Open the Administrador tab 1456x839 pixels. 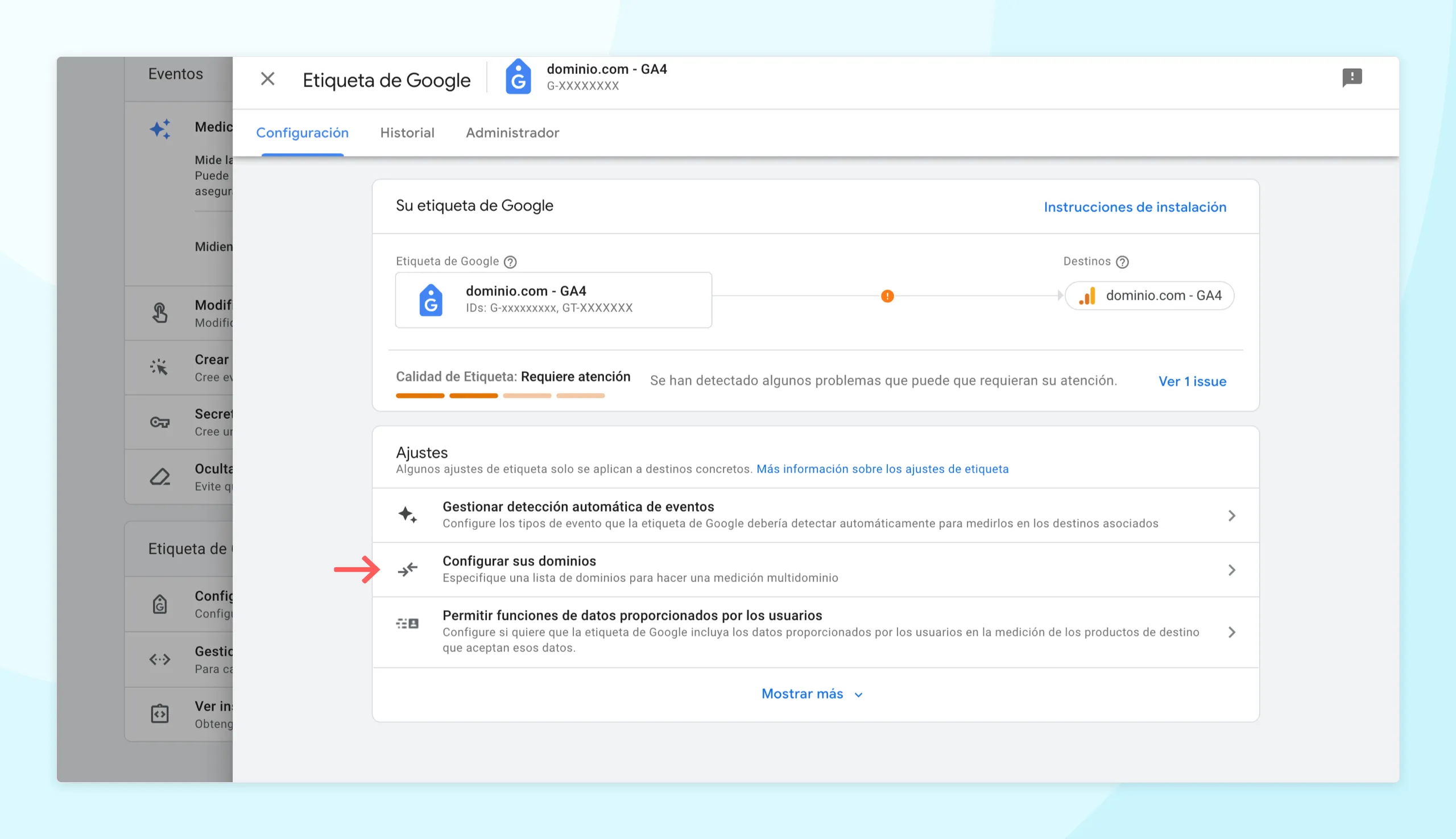[512, 132]
